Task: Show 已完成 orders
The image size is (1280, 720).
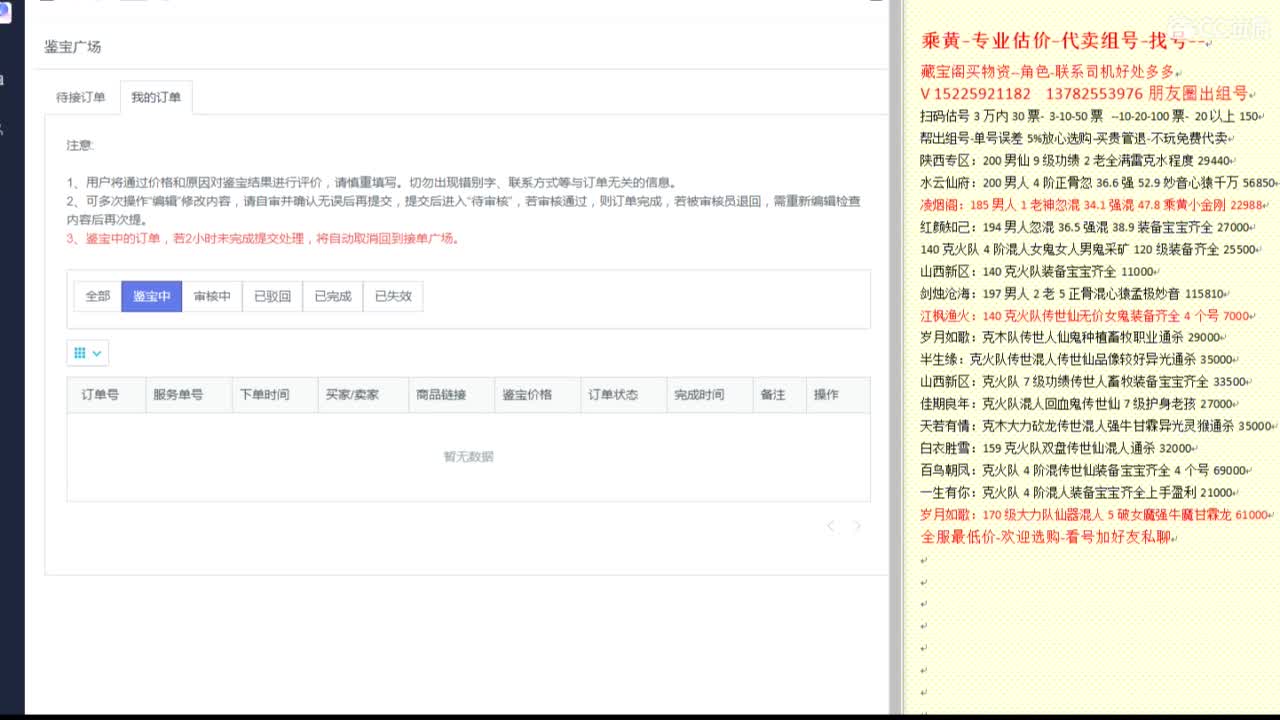Action: point(333,296)
